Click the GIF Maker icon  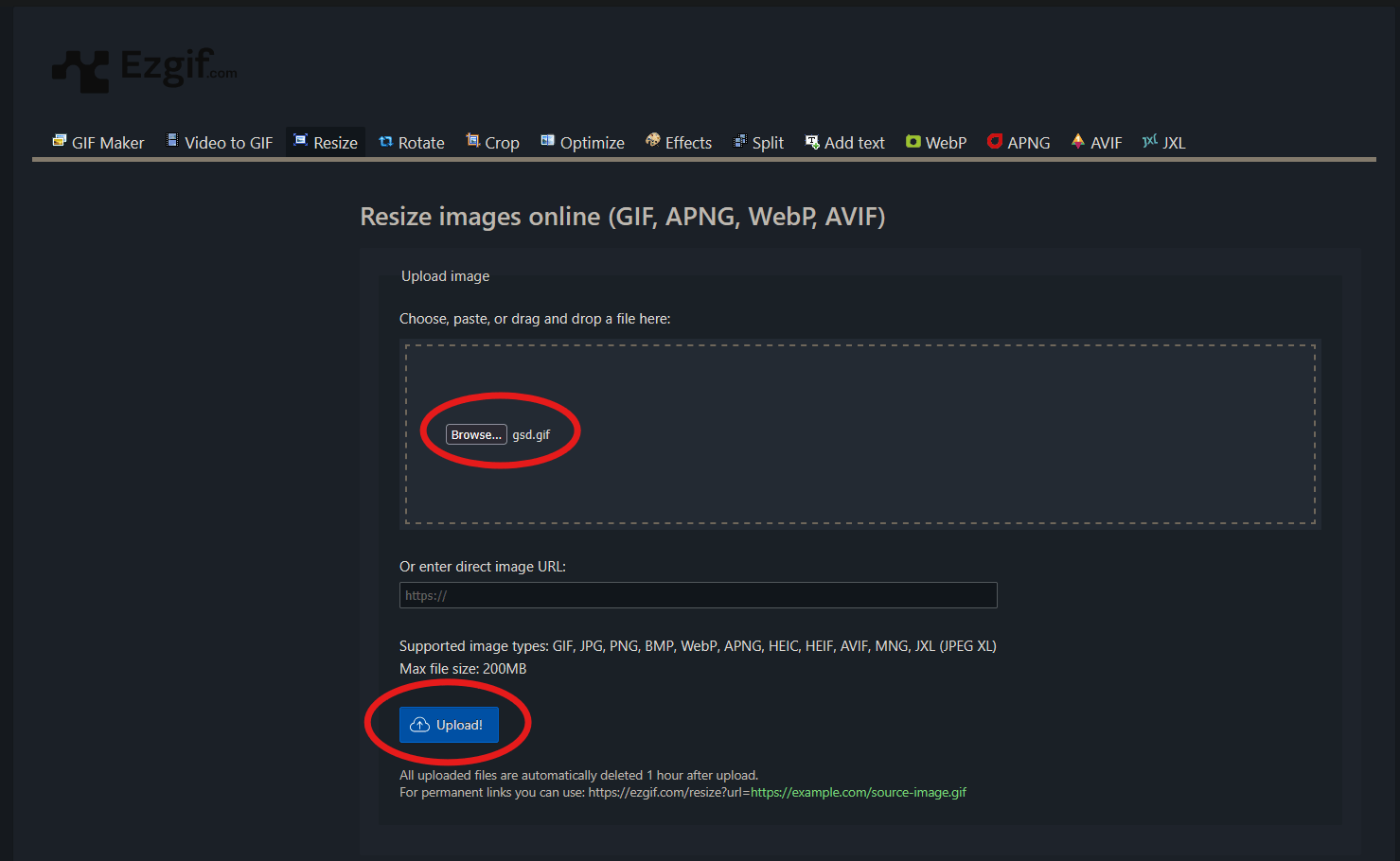[x=60, y=141]
